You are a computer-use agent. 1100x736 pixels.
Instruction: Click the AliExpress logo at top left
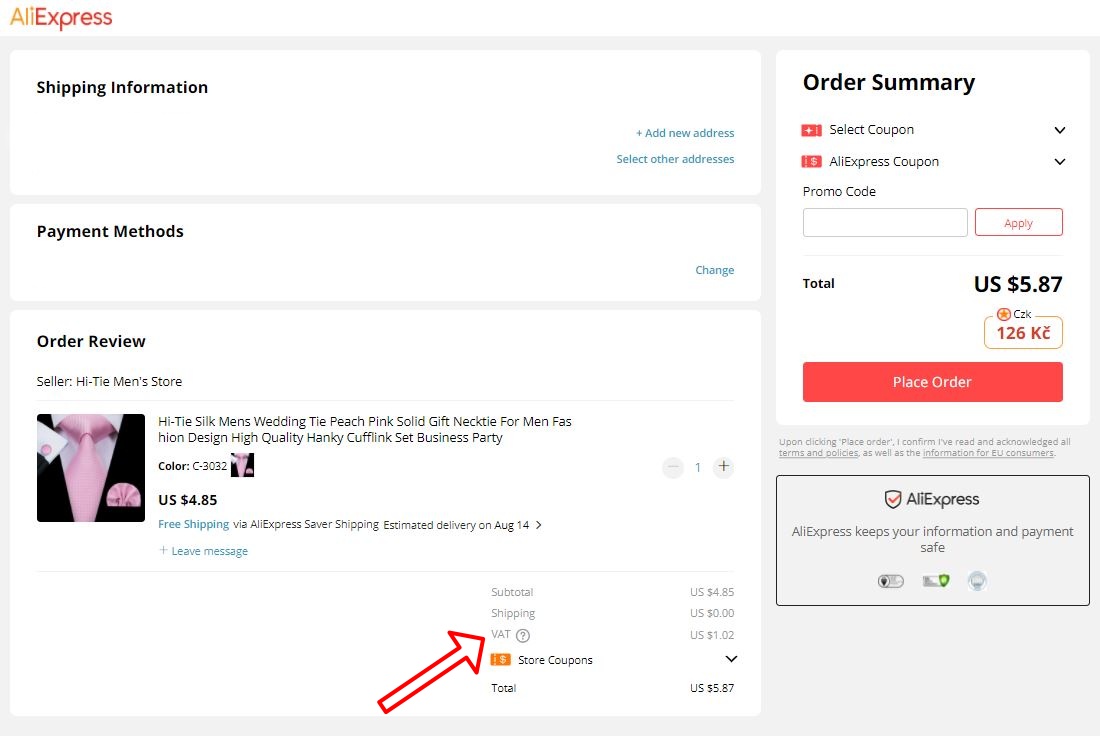coord(60,17)
